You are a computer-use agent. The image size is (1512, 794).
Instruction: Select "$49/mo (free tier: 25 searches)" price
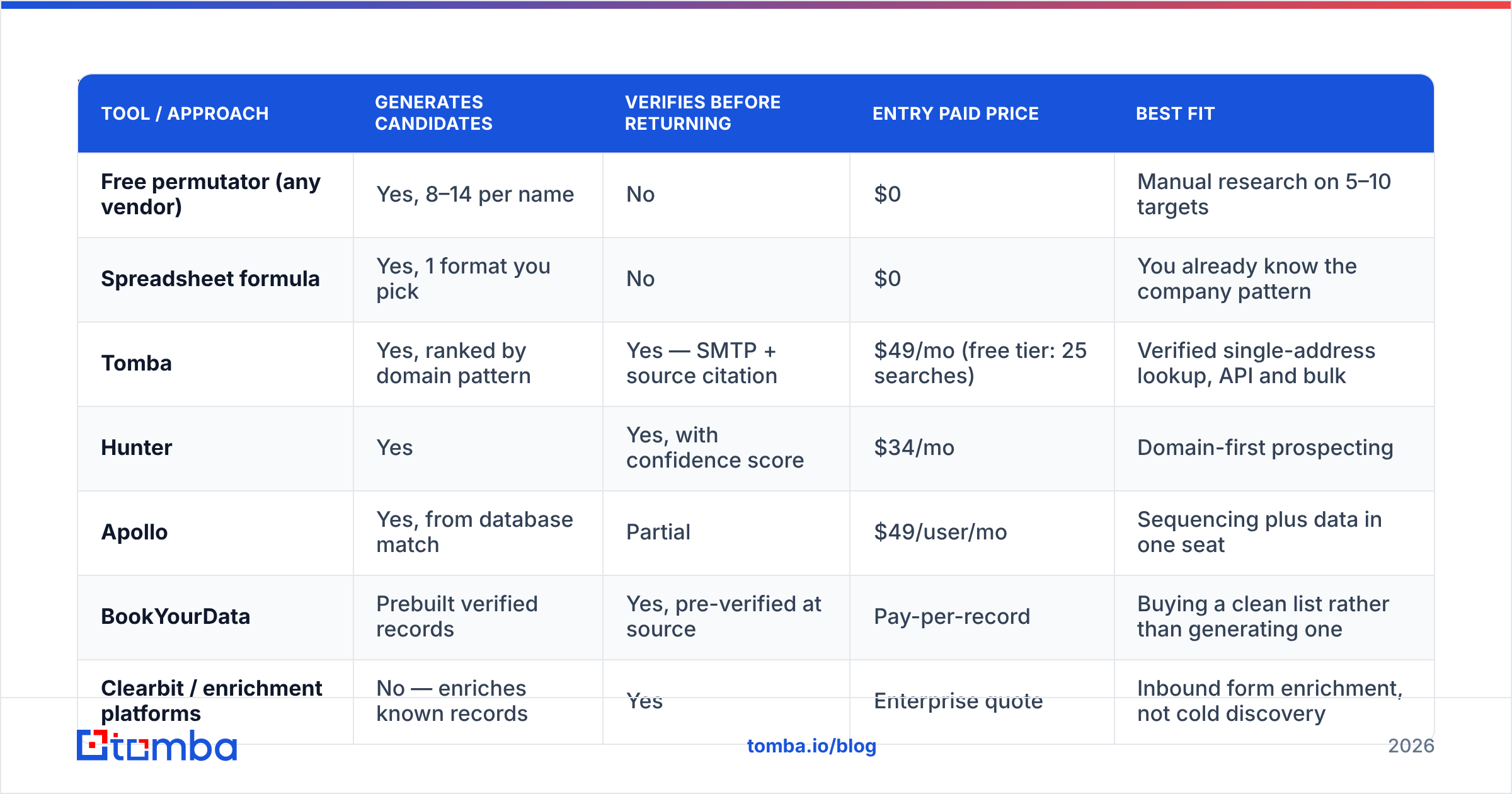click(980, 363)
